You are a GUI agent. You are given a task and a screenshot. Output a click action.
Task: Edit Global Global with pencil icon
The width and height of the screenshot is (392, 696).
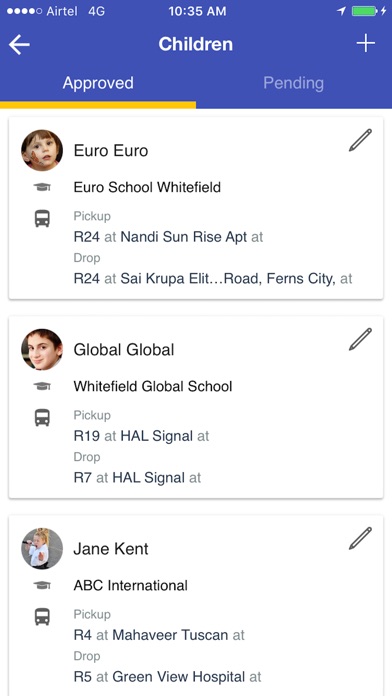click(x=360, y=340)
